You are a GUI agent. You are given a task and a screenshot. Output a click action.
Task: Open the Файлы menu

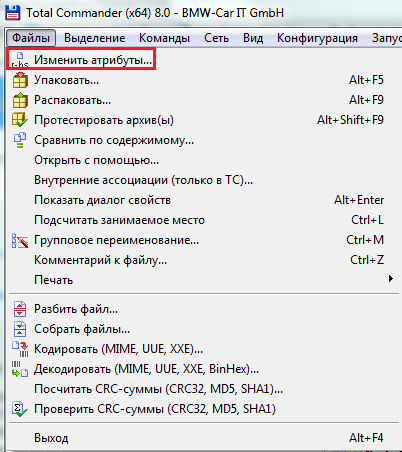point(31,38)
